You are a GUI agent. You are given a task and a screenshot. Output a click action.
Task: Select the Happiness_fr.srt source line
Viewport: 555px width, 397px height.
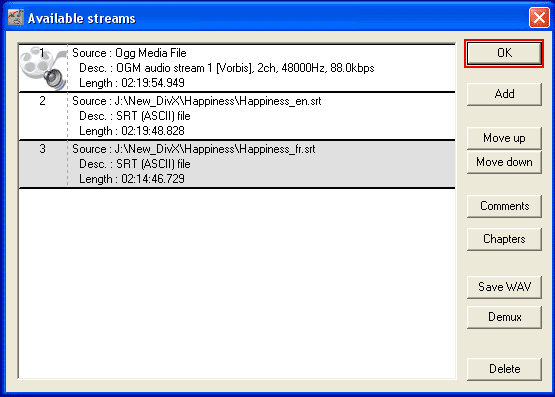(x=194, y=149)
